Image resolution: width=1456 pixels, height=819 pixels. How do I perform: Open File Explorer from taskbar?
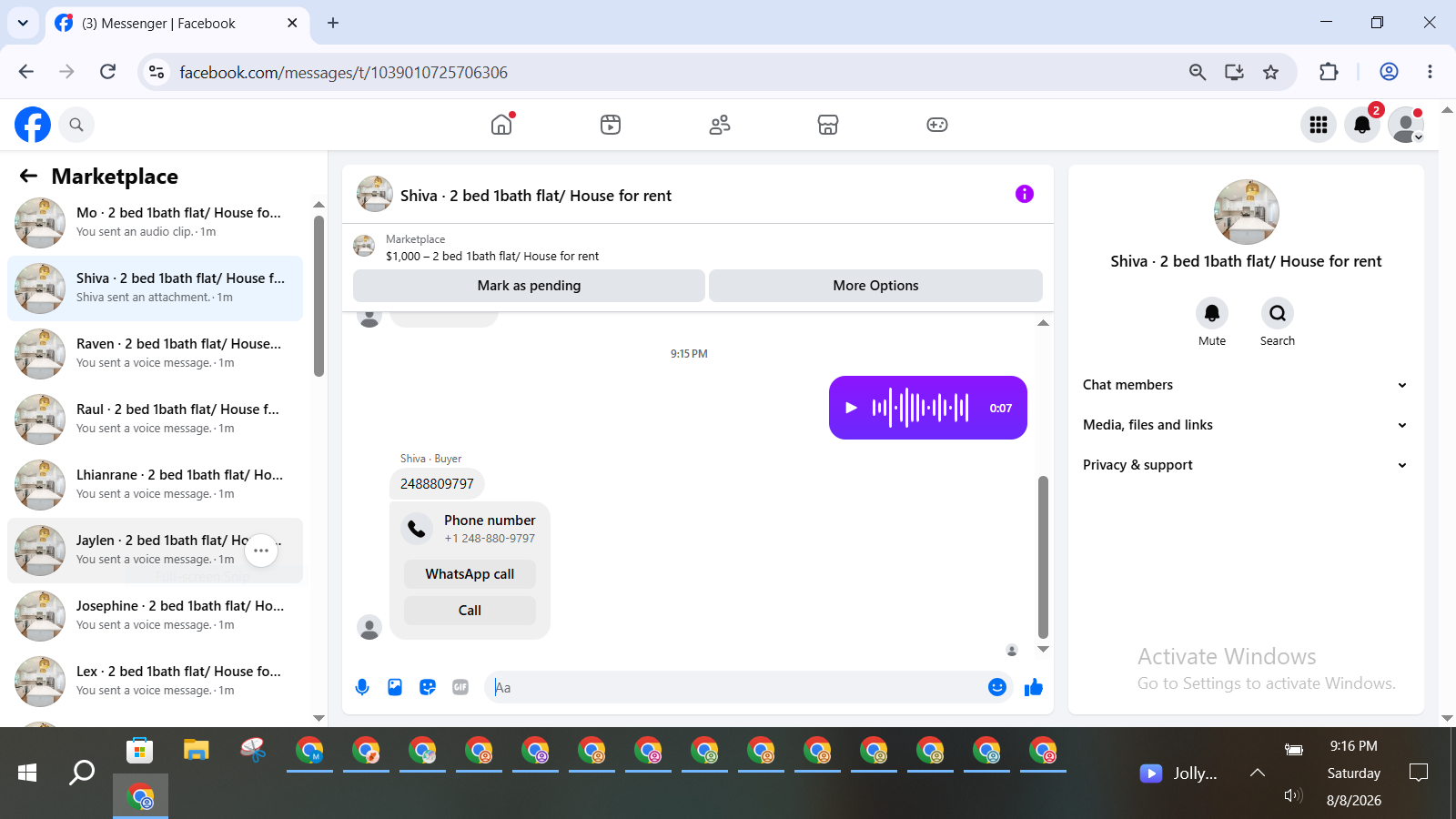(197, 751)
